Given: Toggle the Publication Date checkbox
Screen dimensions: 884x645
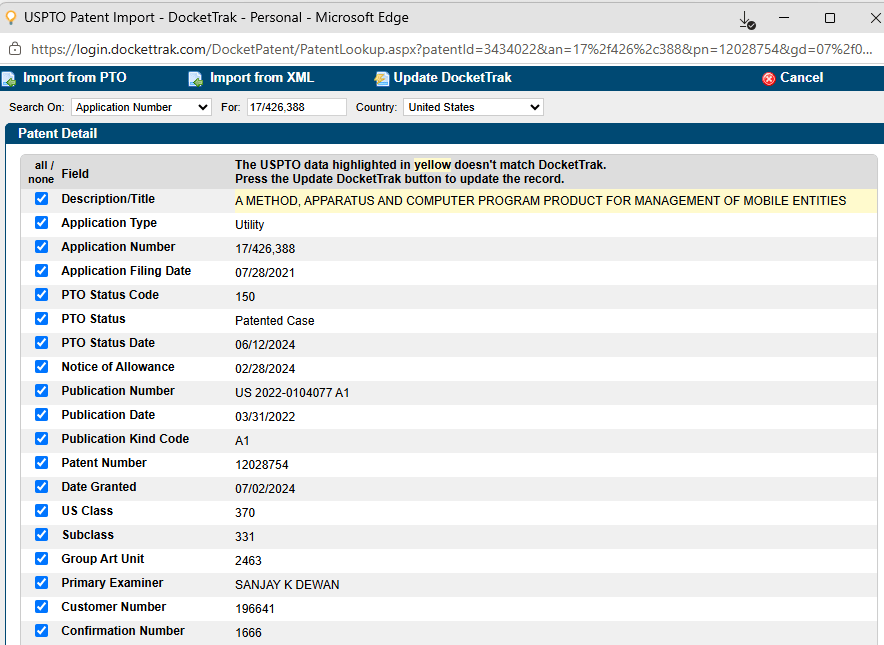Looking at the screenshot, I should [x=41, y=414].
